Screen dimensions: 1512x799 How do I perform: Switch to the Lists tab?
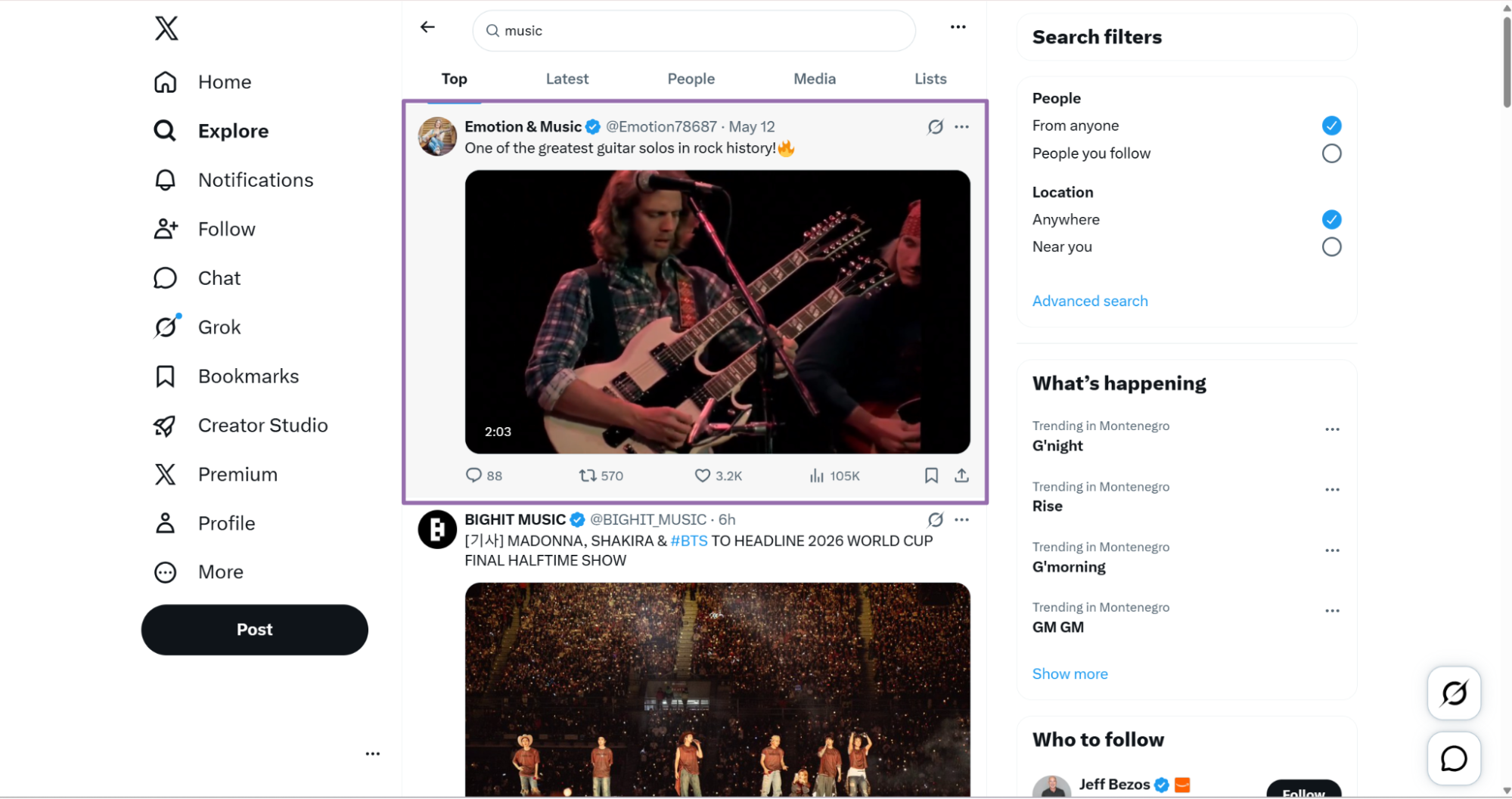[x=930, y=79]
